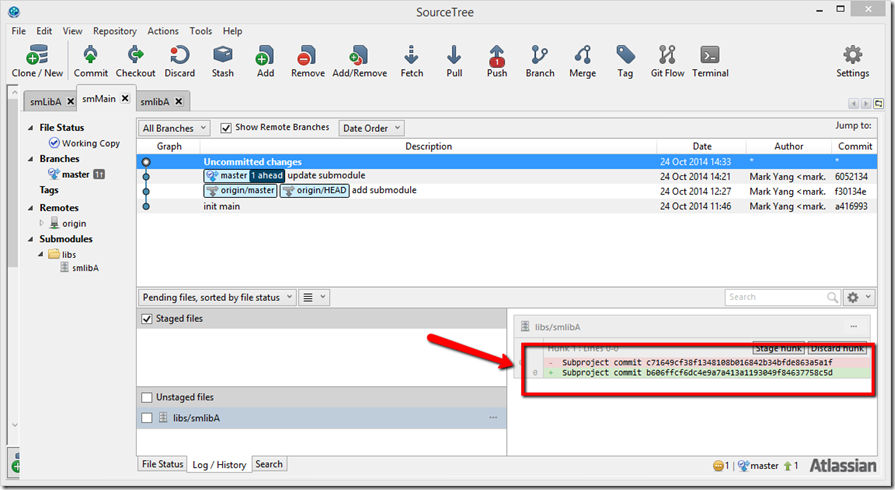Switch to the Search bottom tab
Screen dimensions: 895x490
pos(269,464)
